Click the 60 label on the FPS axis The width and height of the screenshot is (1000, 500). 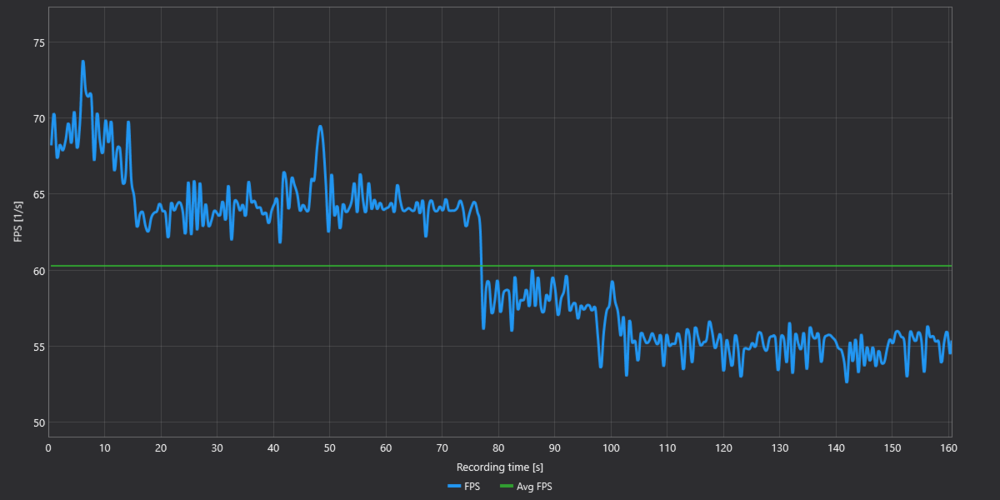[x=39, y=271]
